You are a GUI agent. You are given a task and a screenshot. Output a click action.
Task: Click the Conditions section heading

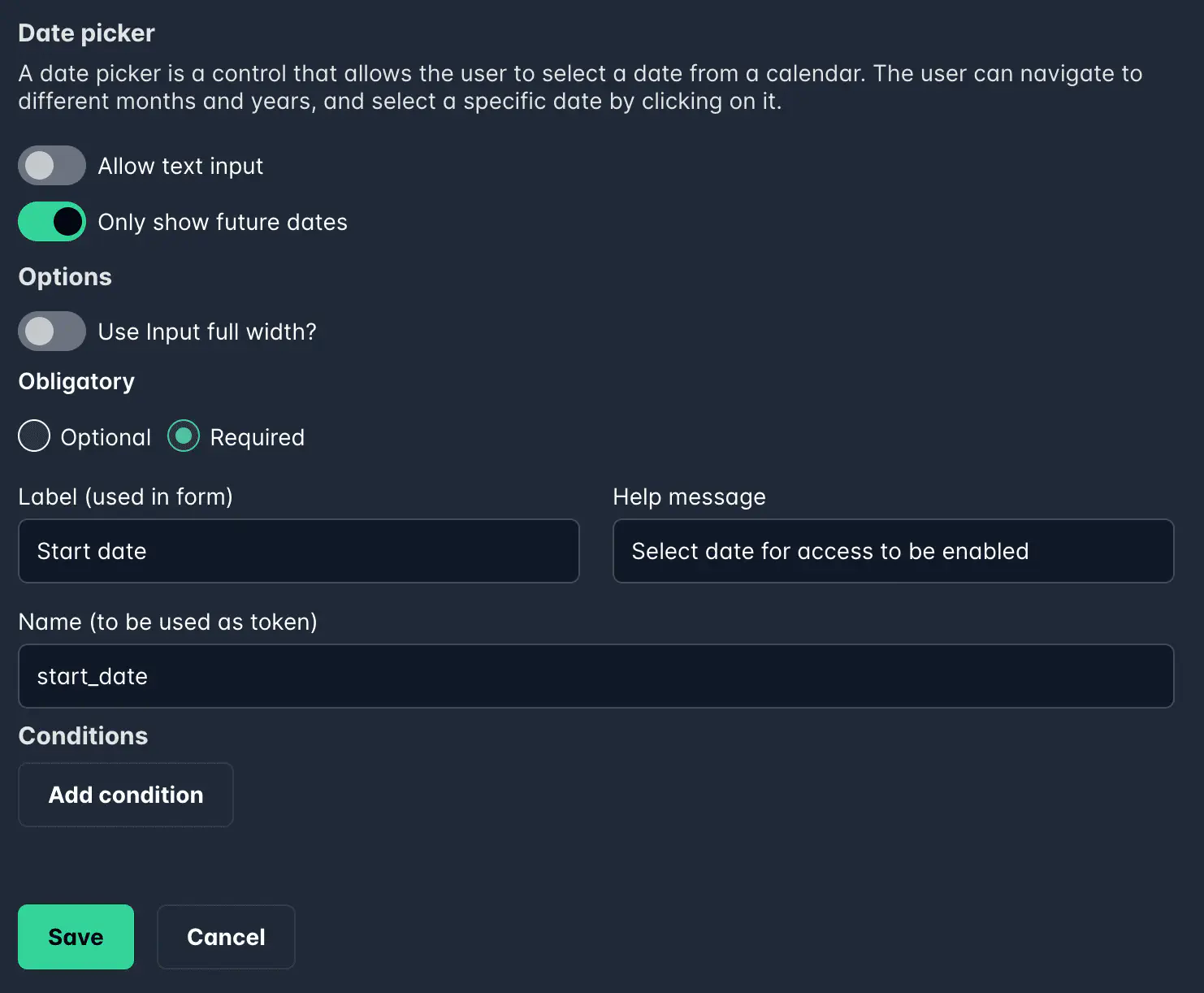pyautogui.click(x=82, y=735)
